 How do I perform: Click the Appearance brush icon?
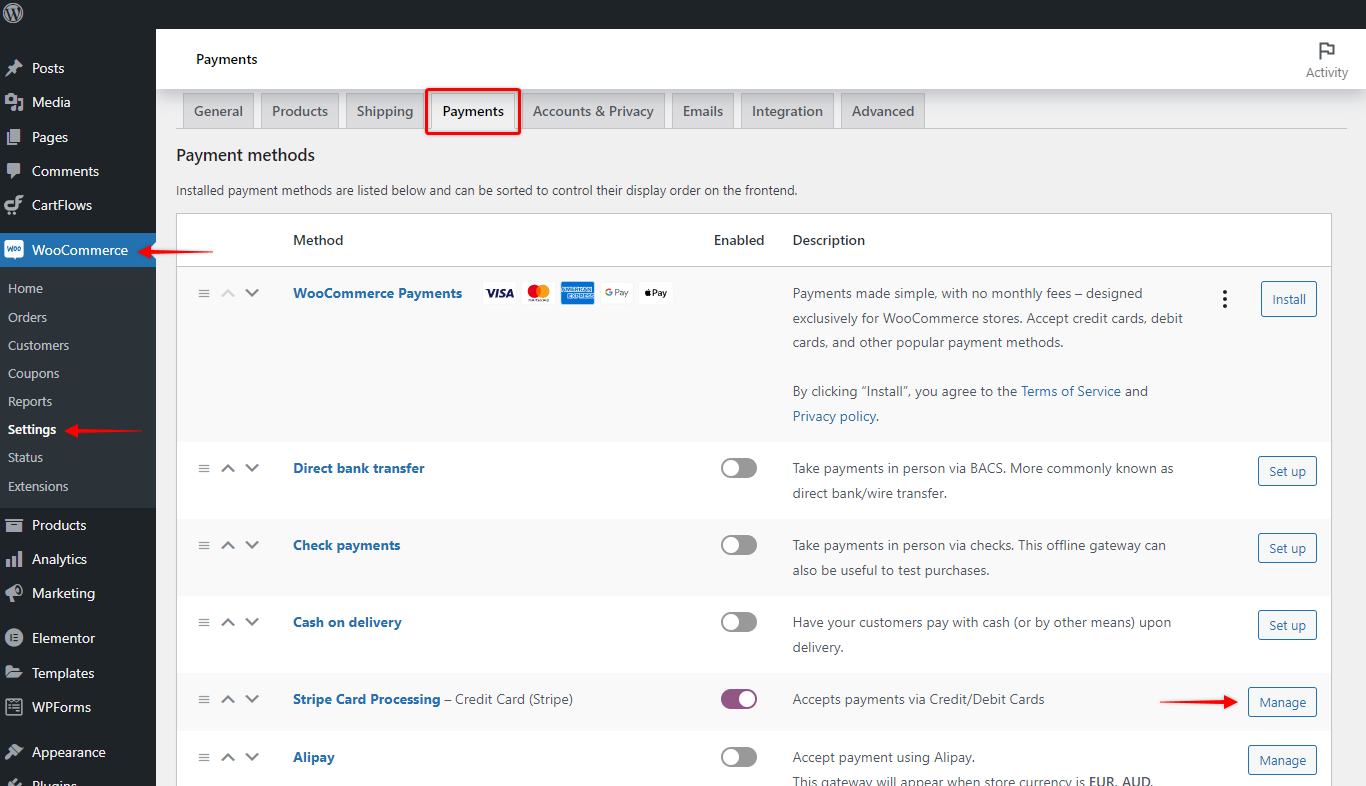click(x=14, y=752)
